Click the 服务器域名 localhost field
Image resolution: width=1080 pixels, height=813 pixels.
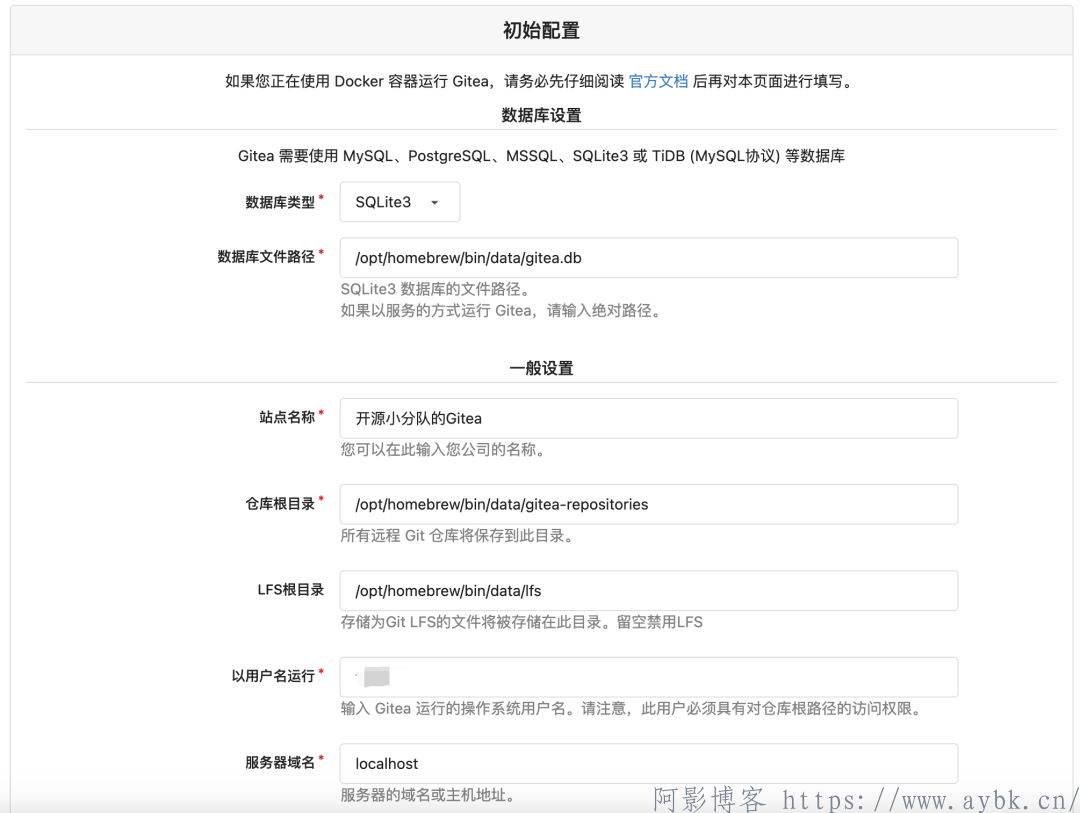[x=648, y=763]
